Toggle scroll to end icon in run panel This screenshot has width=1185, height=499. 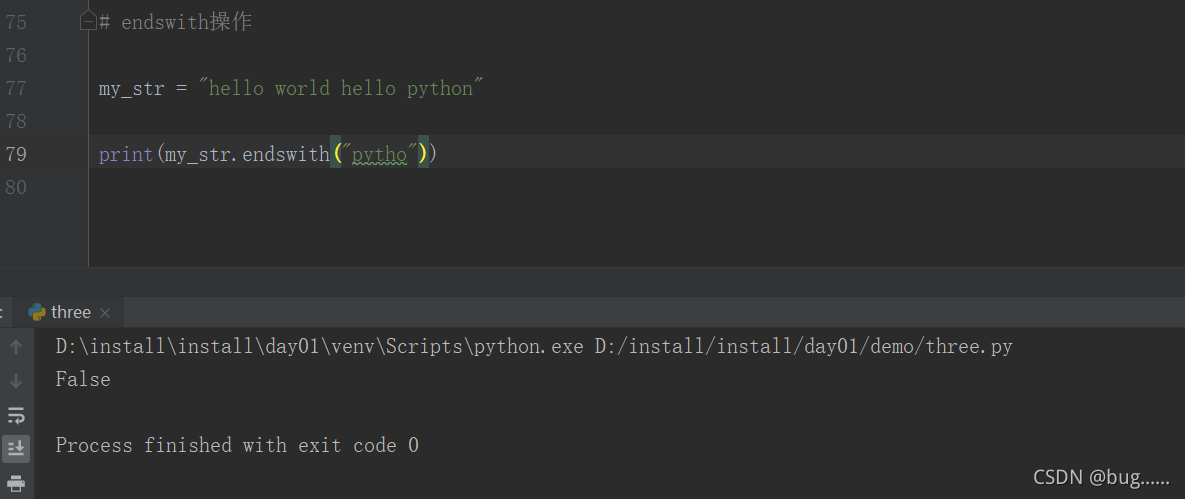(x=16, y=448)
